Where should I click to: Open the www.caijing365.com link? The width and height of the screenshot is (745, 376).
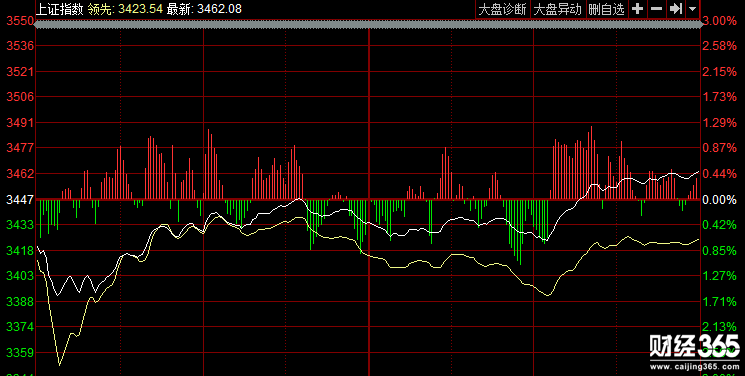[x=695, y=366]
